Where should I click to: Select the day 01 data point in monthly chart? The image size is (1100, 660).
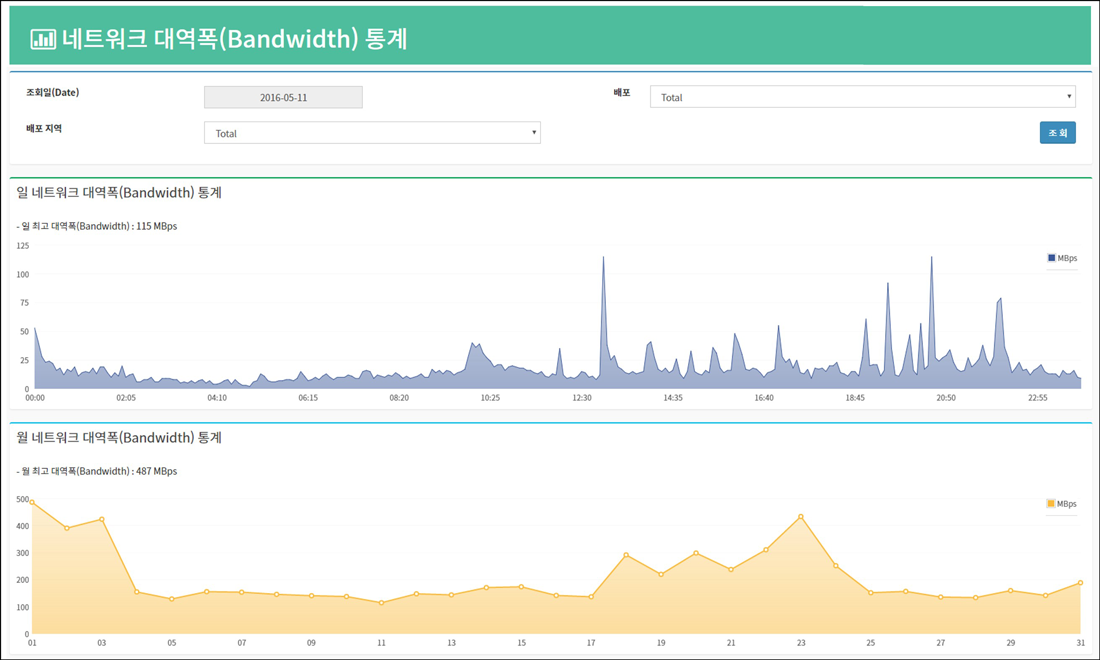pyautogui.click(x=32, y=502)
